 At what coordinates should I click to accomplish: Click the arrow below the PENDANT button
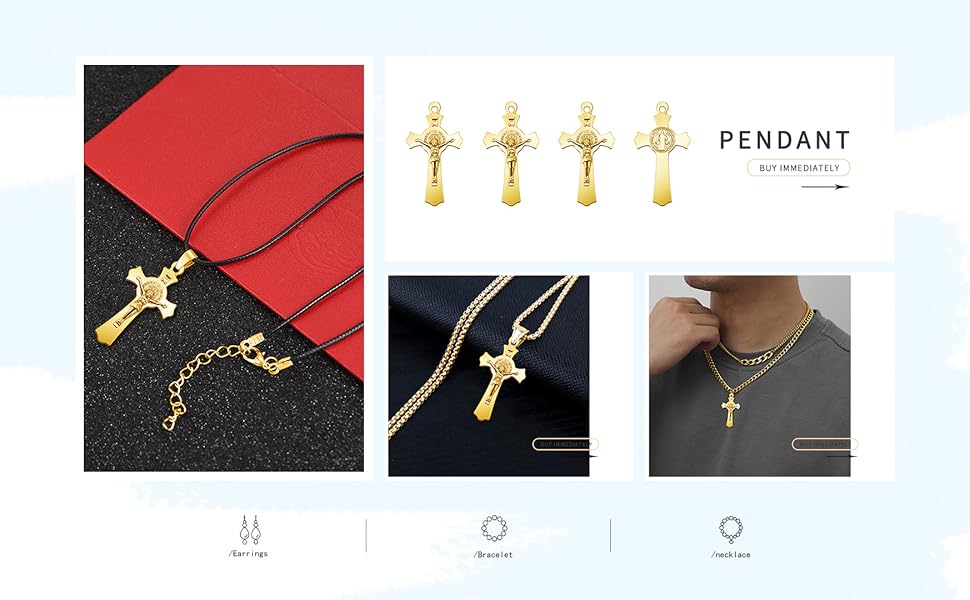(x=825, y=187)
